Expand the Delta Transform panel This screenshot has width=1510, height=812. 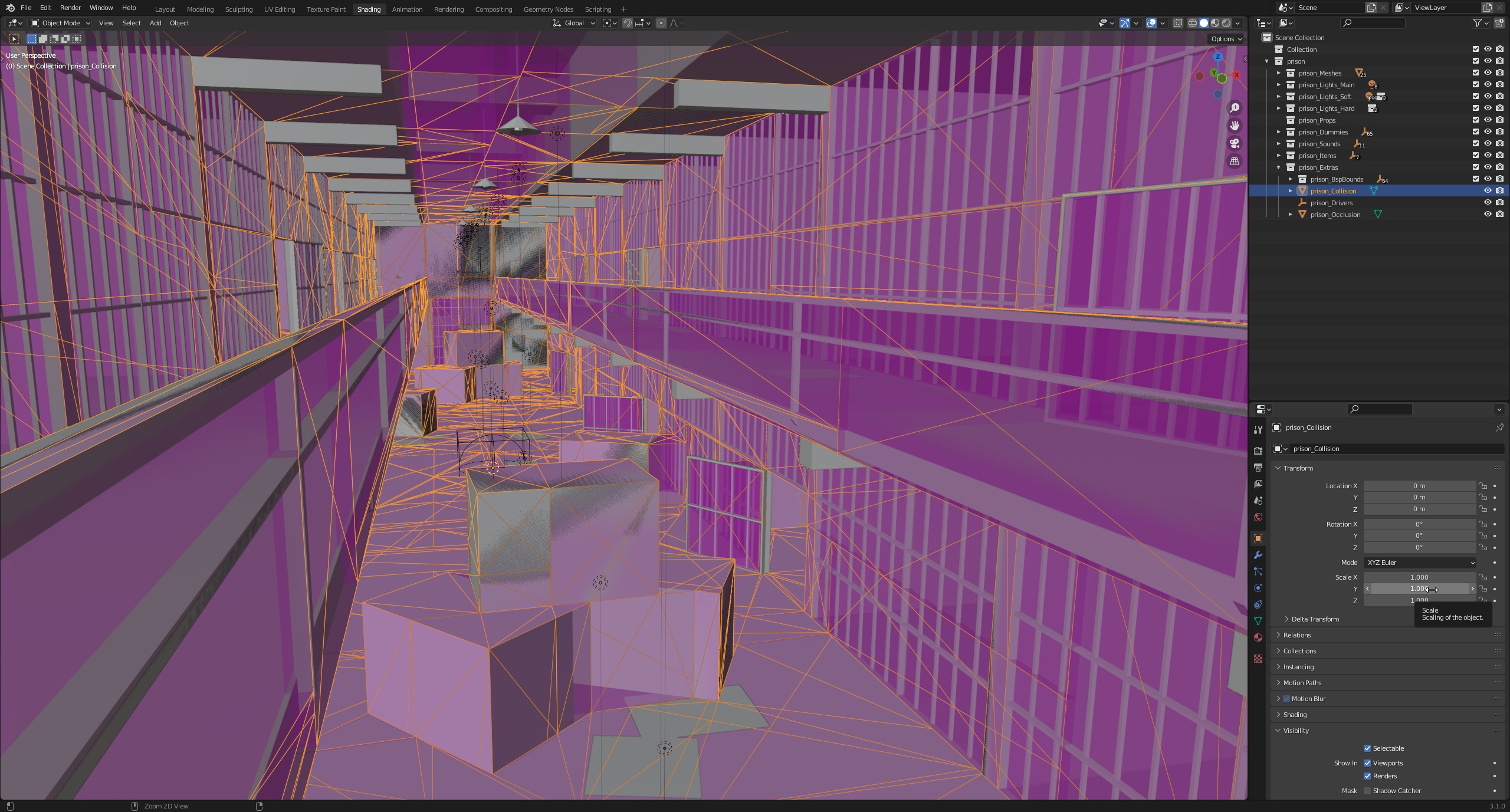pos(1315,619)
